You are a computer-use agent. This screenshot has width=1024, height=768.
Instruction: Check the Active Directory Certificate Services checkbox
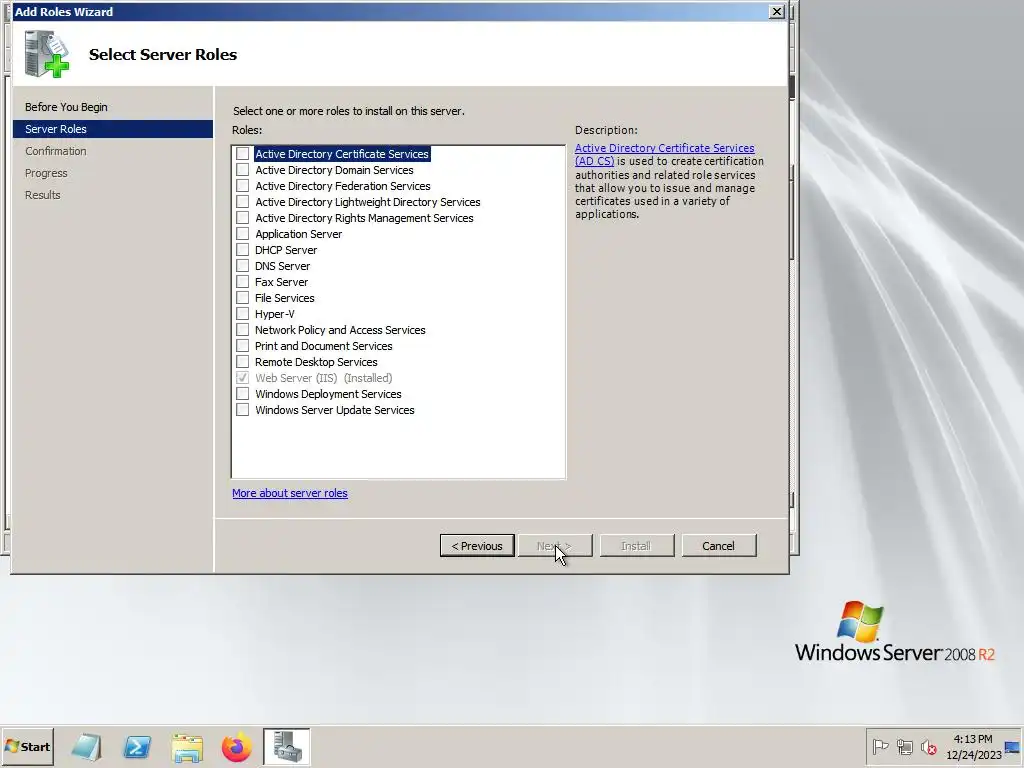[242, 153]
